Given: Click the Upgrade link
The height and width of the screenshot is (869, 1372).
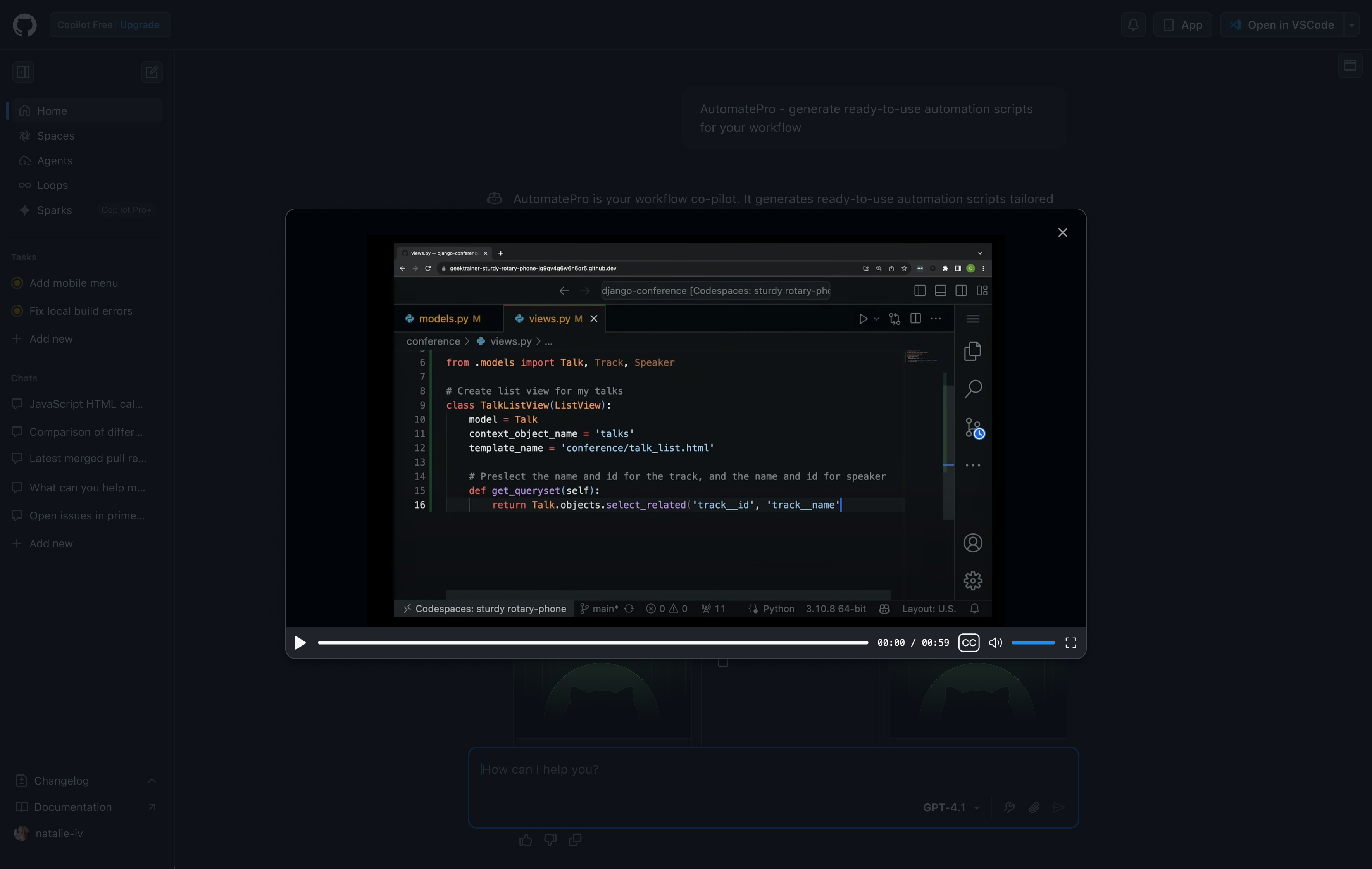Looking at the screenshot, I should tap(140, 24).
